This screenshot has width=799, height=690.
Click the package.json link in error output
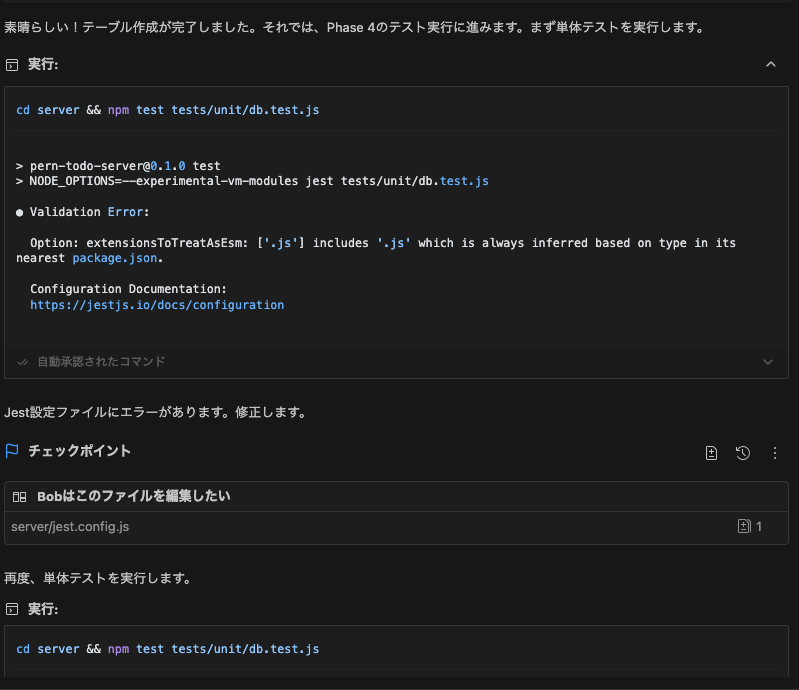(x=115, y=258)
